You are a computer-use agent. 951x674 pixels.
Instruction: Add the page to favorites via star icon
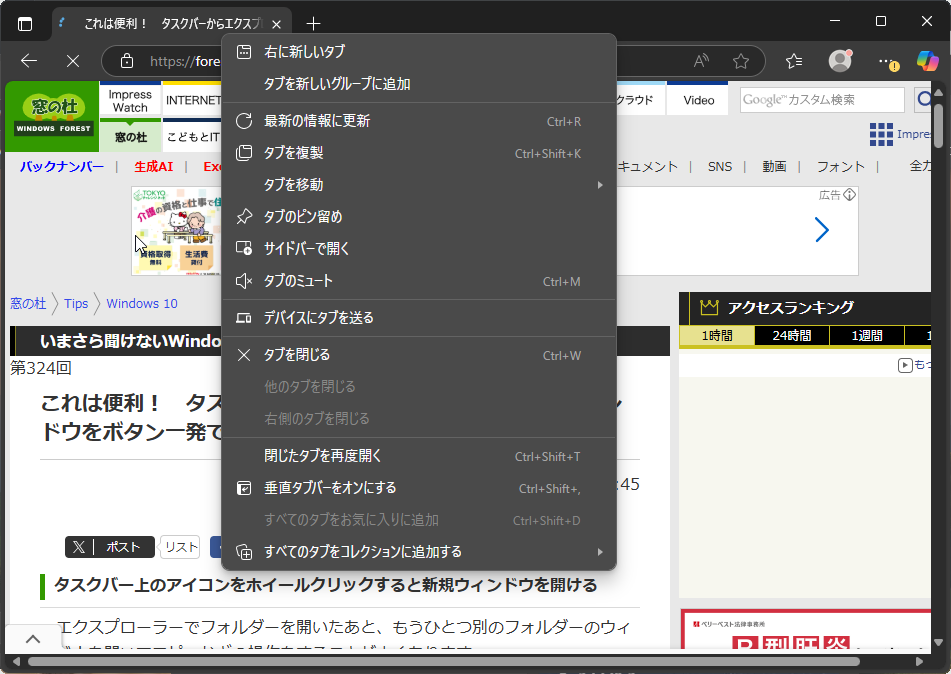(x=742, y=61)
